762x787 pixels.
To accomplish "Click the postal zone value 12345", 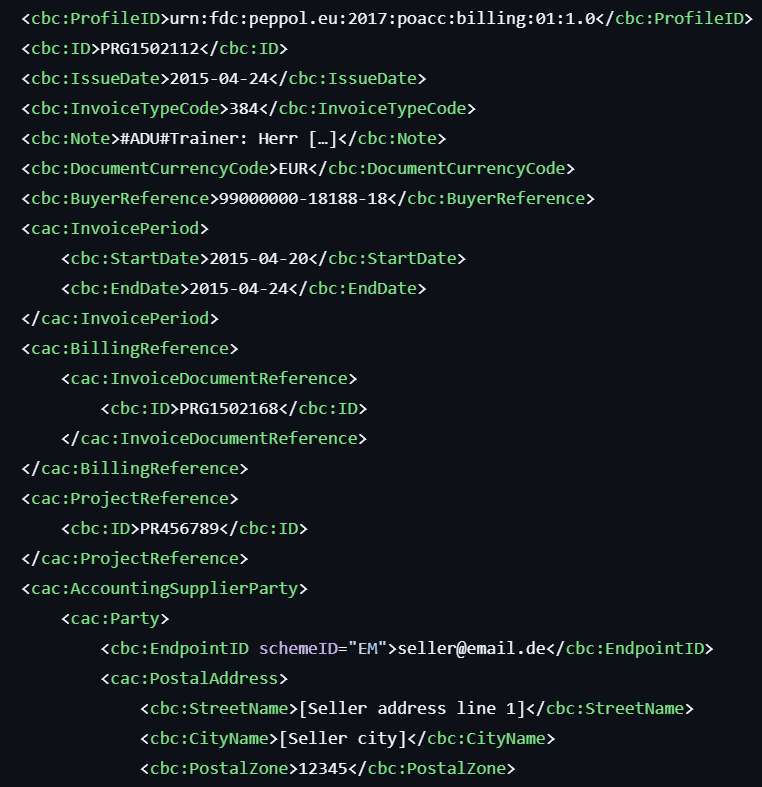I will tap(323, 768).
